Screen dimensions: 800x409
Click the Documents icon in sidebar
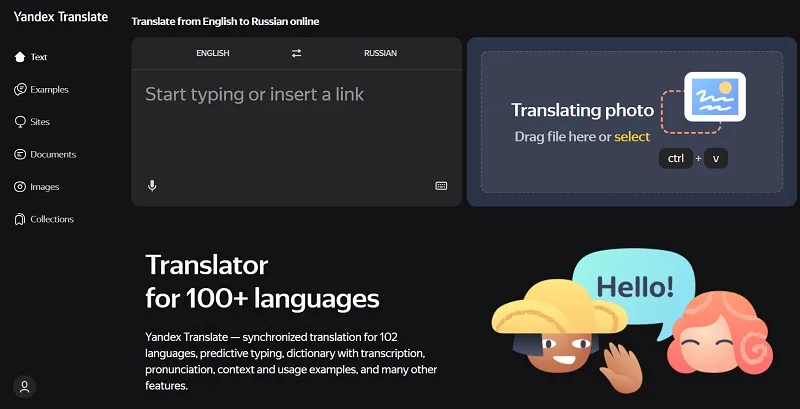pos(20,155)
